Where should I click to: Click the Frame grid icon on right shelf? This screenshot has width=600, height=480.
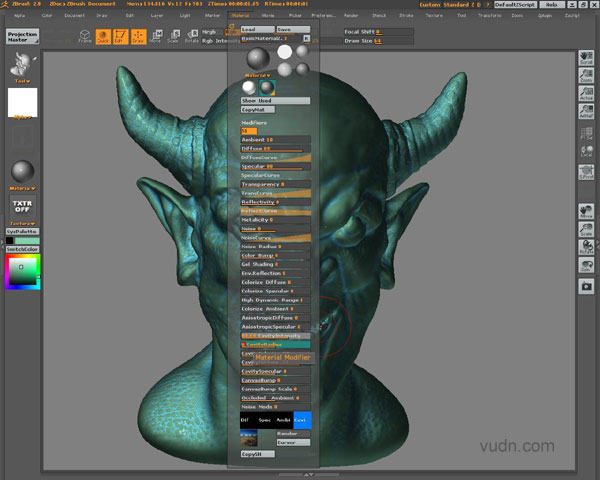pos(586,134)
